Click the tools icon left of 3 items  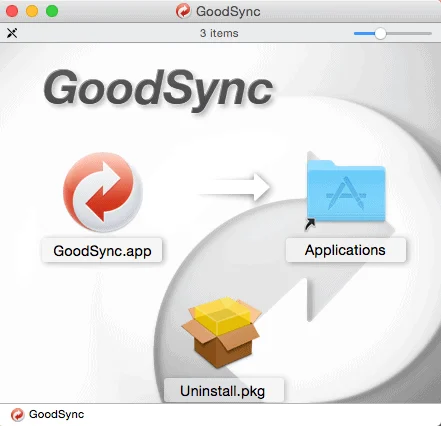(x=12, y=33)
